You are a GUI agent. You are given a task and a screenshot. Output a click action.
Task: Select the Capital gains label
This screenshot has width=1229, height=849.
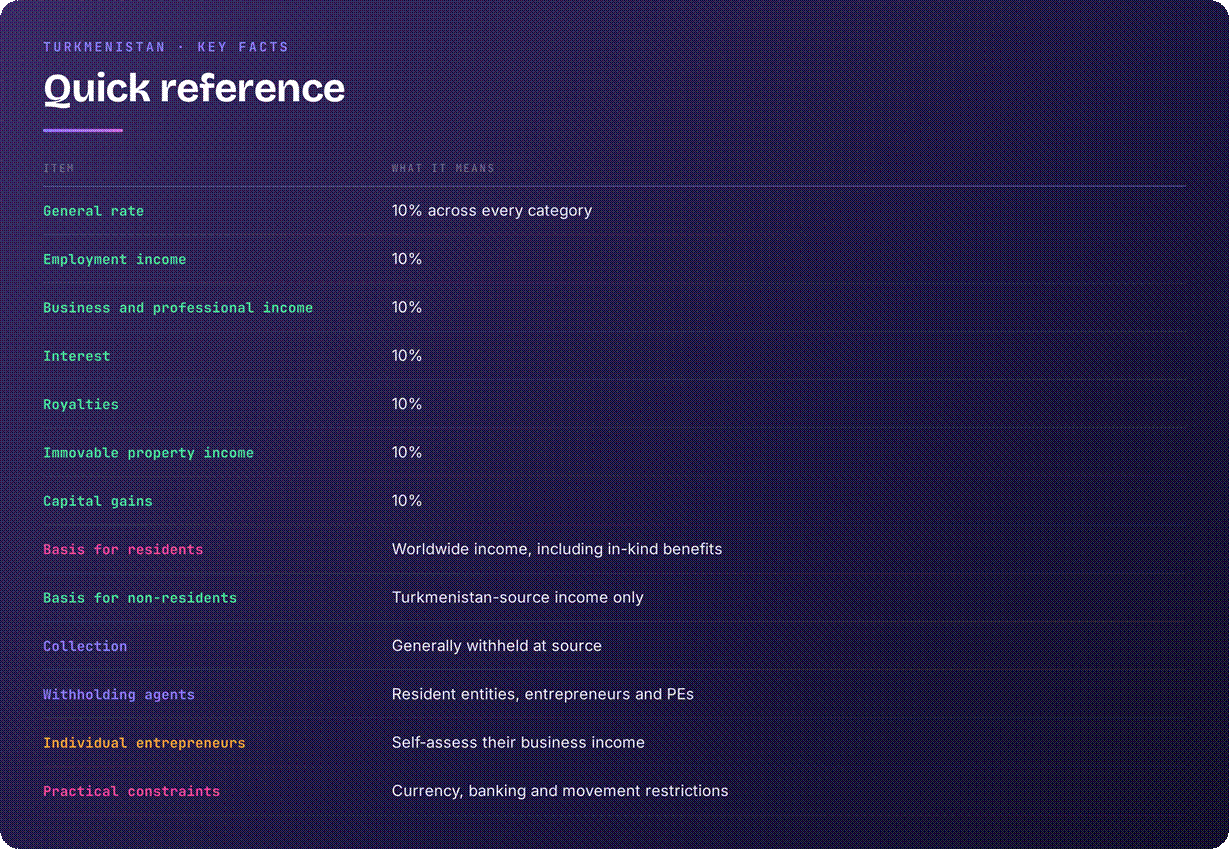(97, 501)
